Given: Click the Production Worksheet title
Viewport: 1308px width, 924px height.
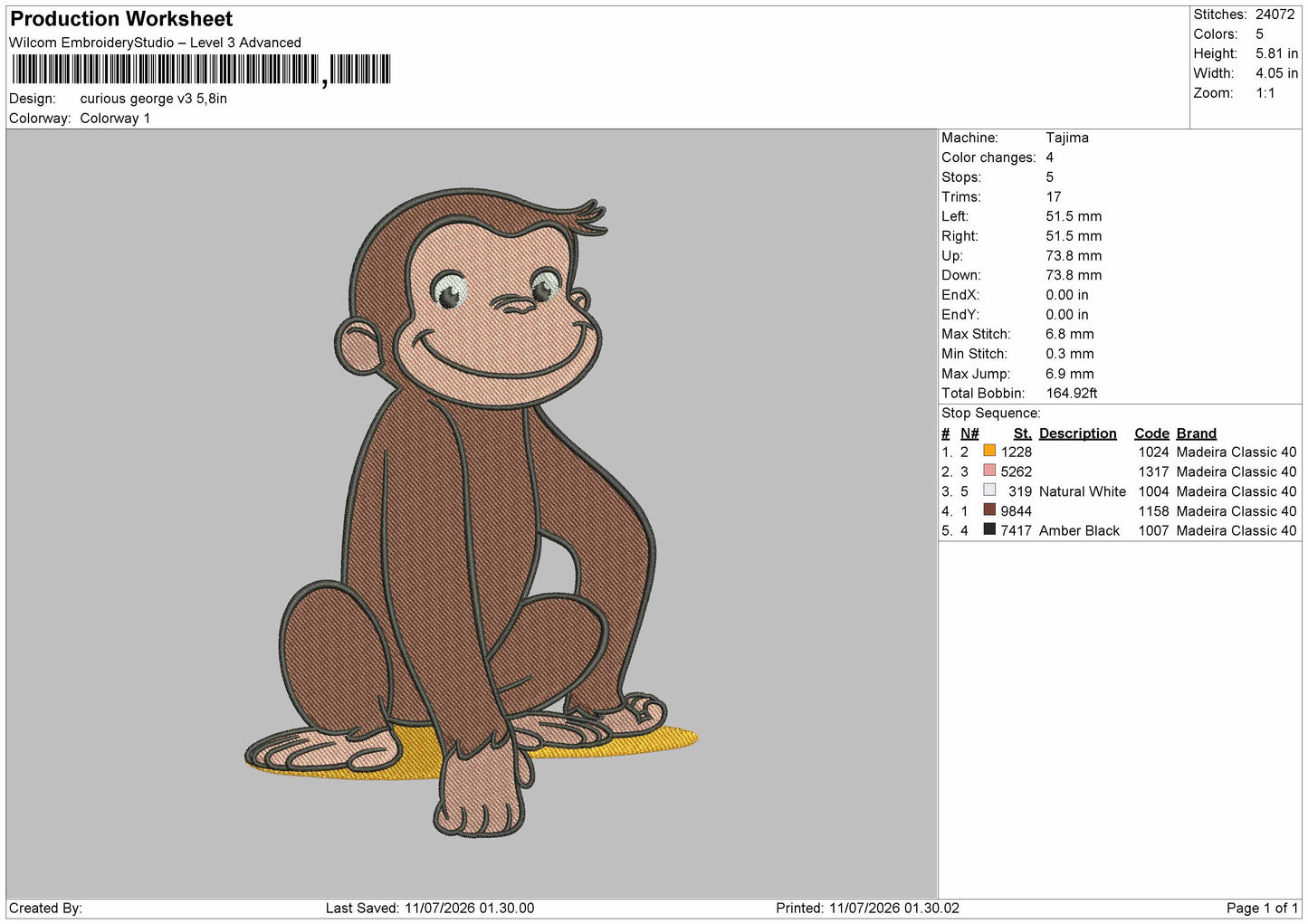Looking at the screenshot, I should pos(121,19).
